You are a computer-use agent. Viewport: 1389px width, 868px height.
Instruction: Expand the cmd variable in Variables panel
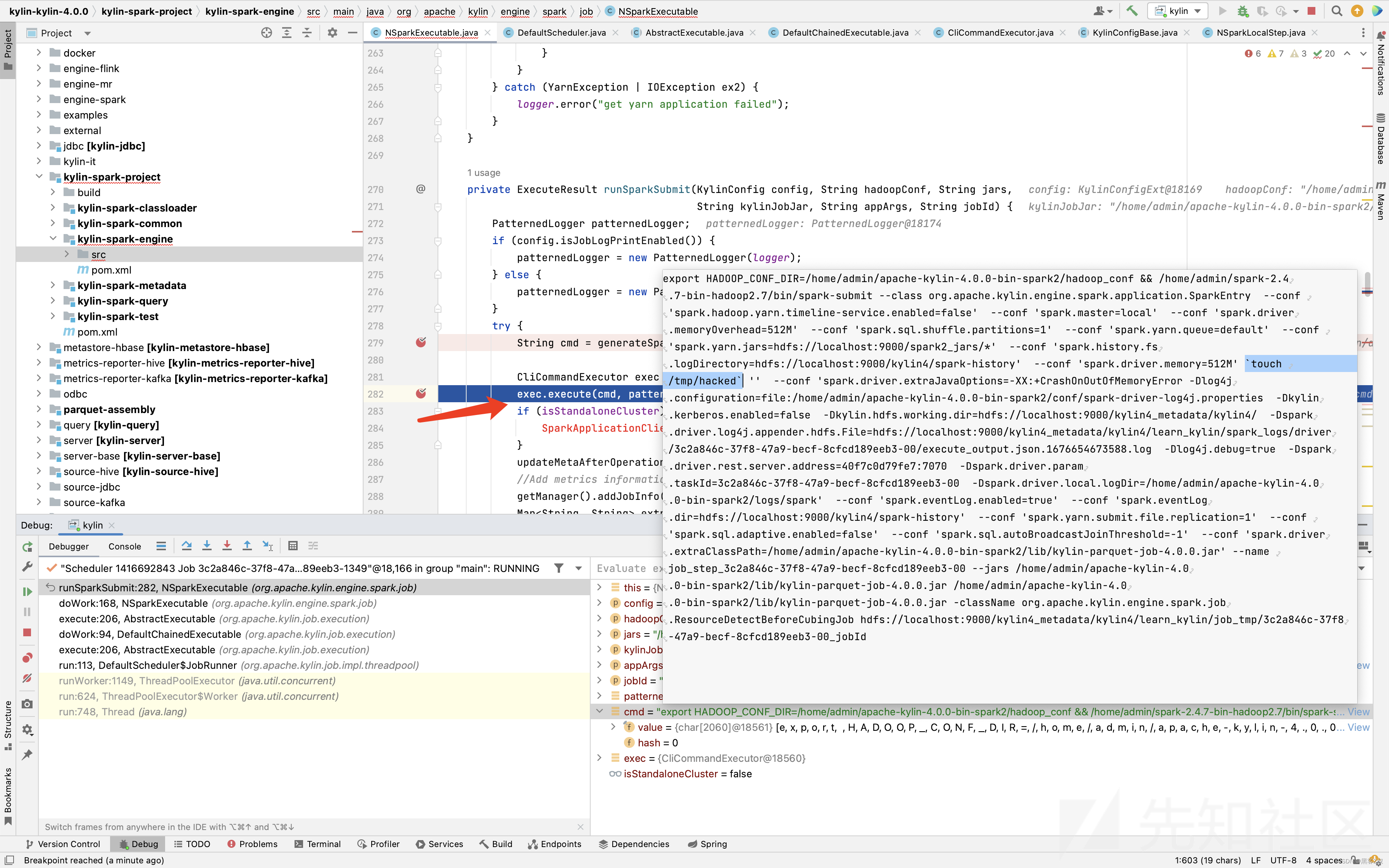(600, 711)
